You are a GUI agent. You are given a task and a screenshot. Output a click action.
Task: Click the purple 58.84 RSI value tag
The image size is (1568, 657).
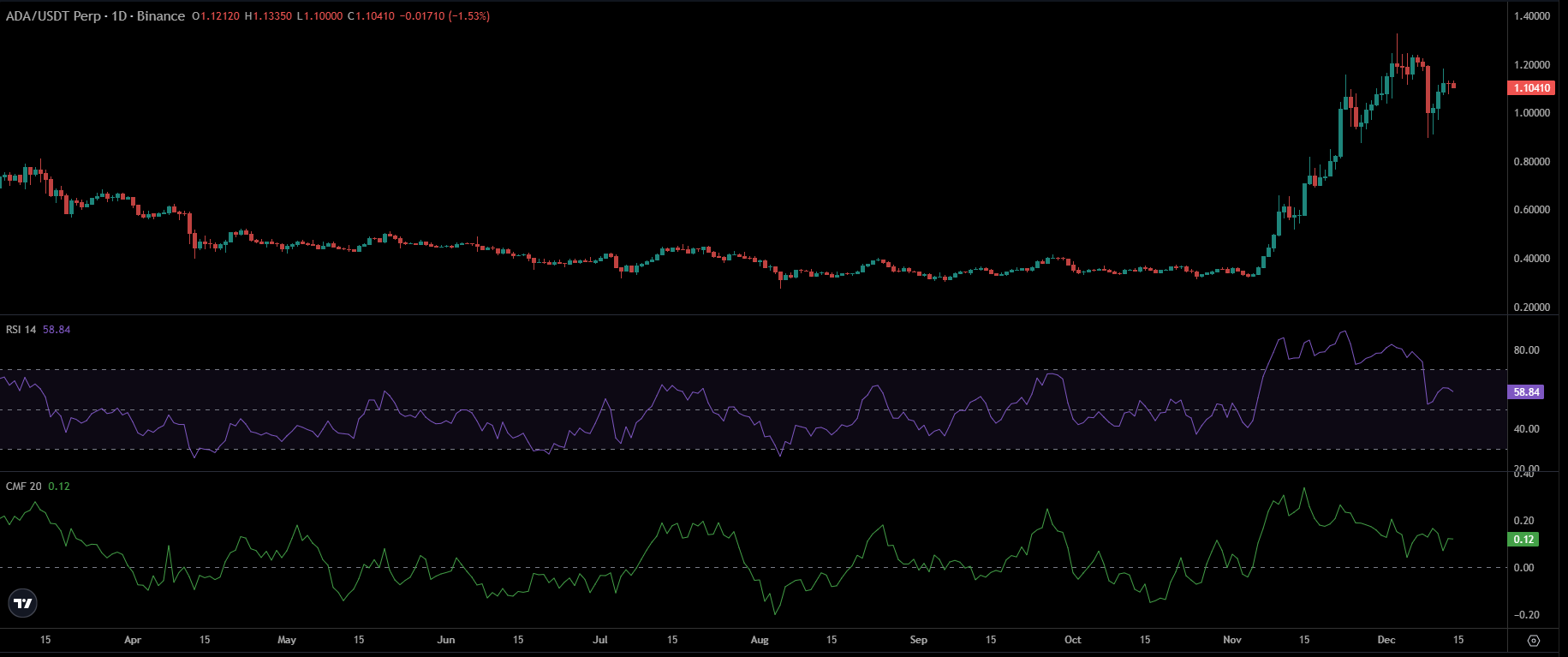[1525, 392]
